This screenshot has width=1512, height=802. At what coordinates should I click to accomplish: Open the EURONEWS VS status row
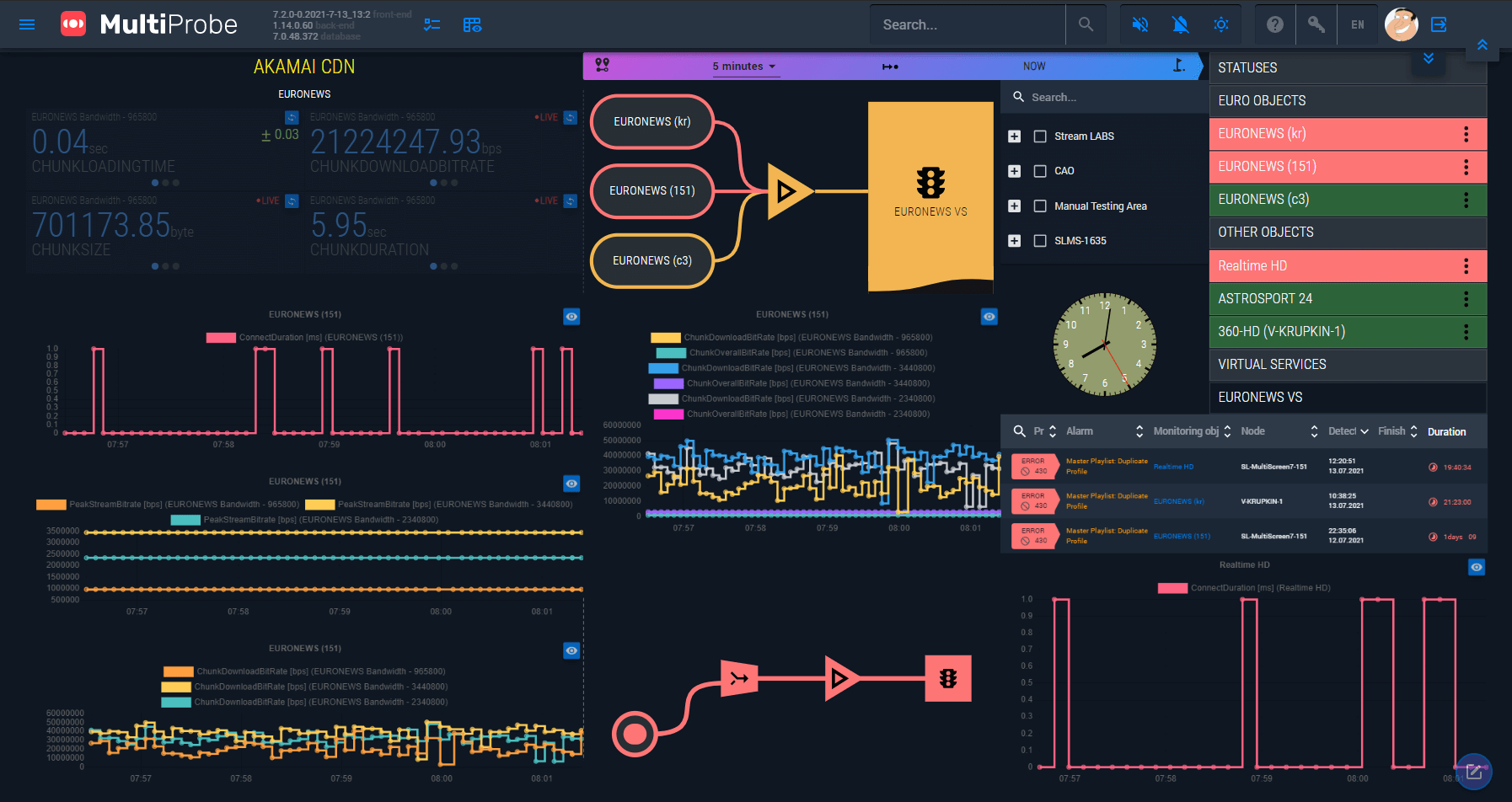click(x=1348, y=398)
